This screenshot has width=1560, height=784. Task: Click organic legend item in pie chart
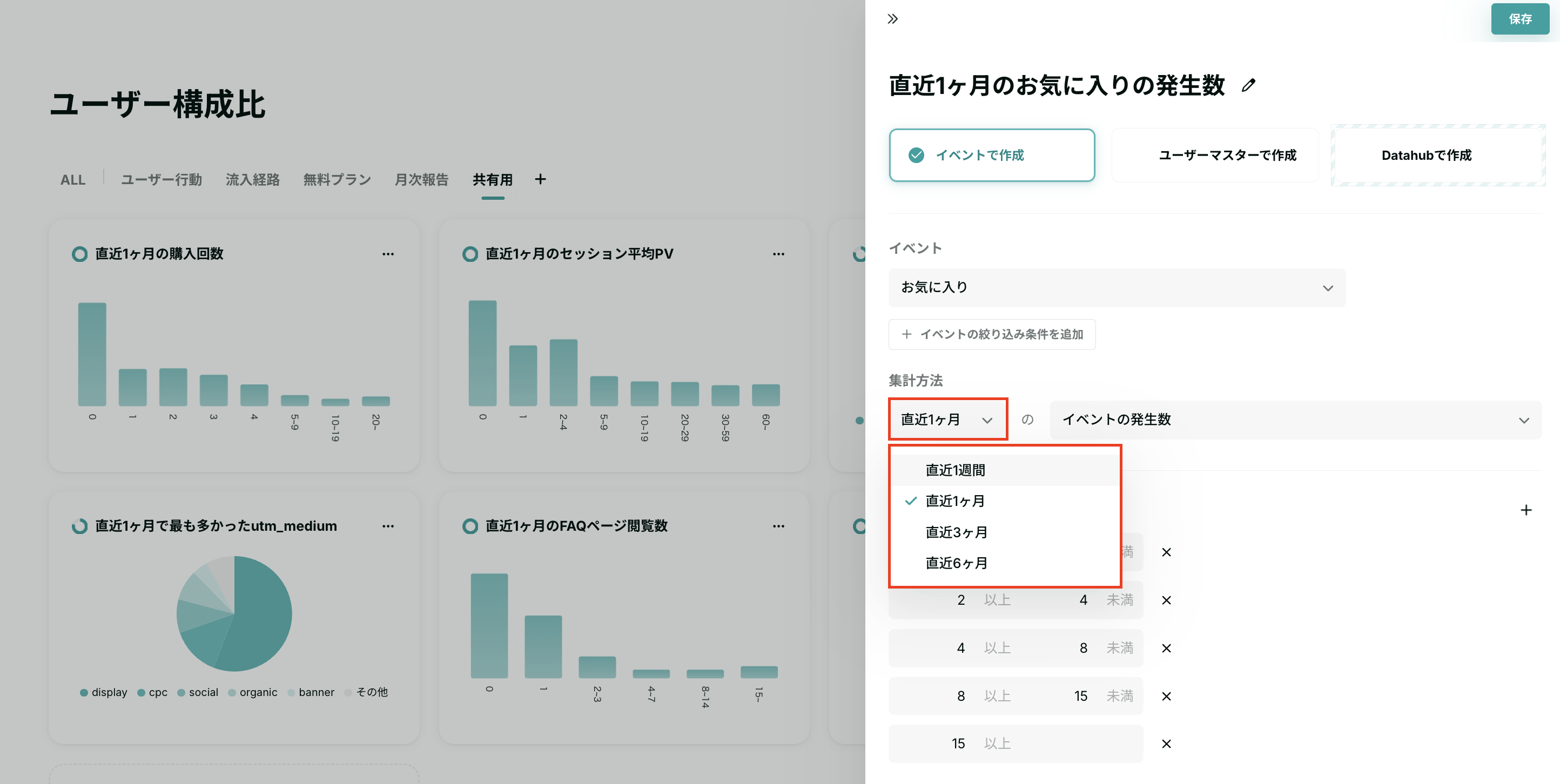click(253, 692)
